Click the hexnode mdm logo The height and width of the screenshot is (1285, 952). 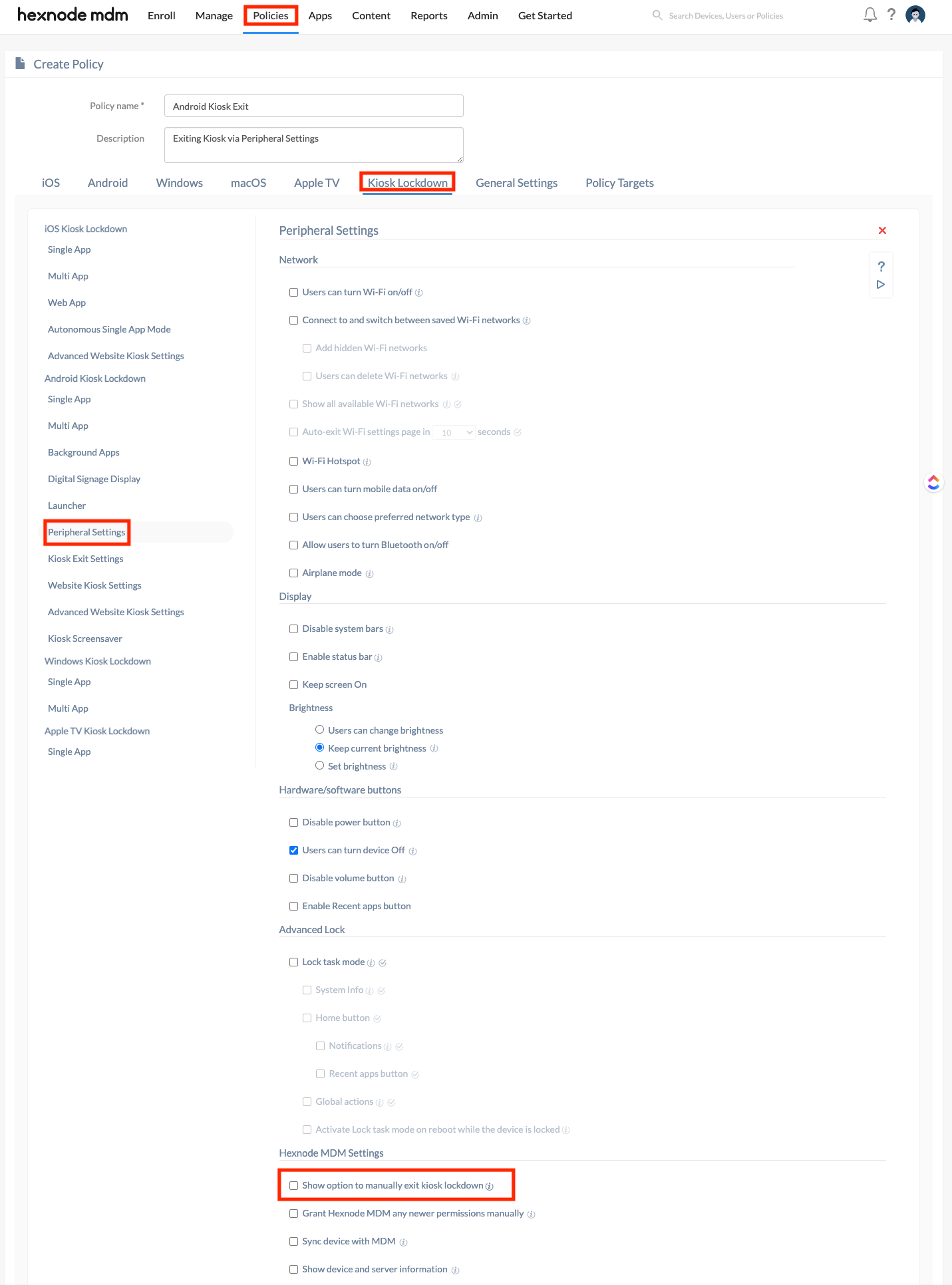[73, 15]
